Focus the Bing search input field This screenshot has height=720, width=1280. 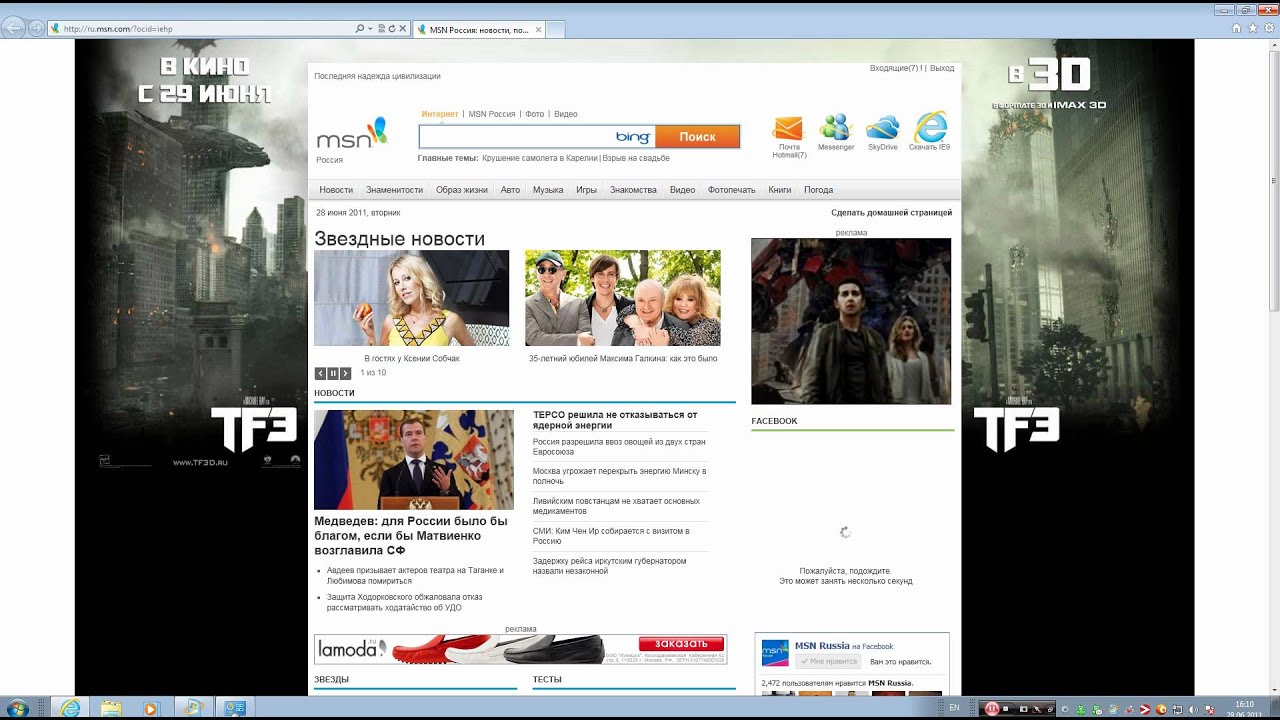[x=516, y=137]
